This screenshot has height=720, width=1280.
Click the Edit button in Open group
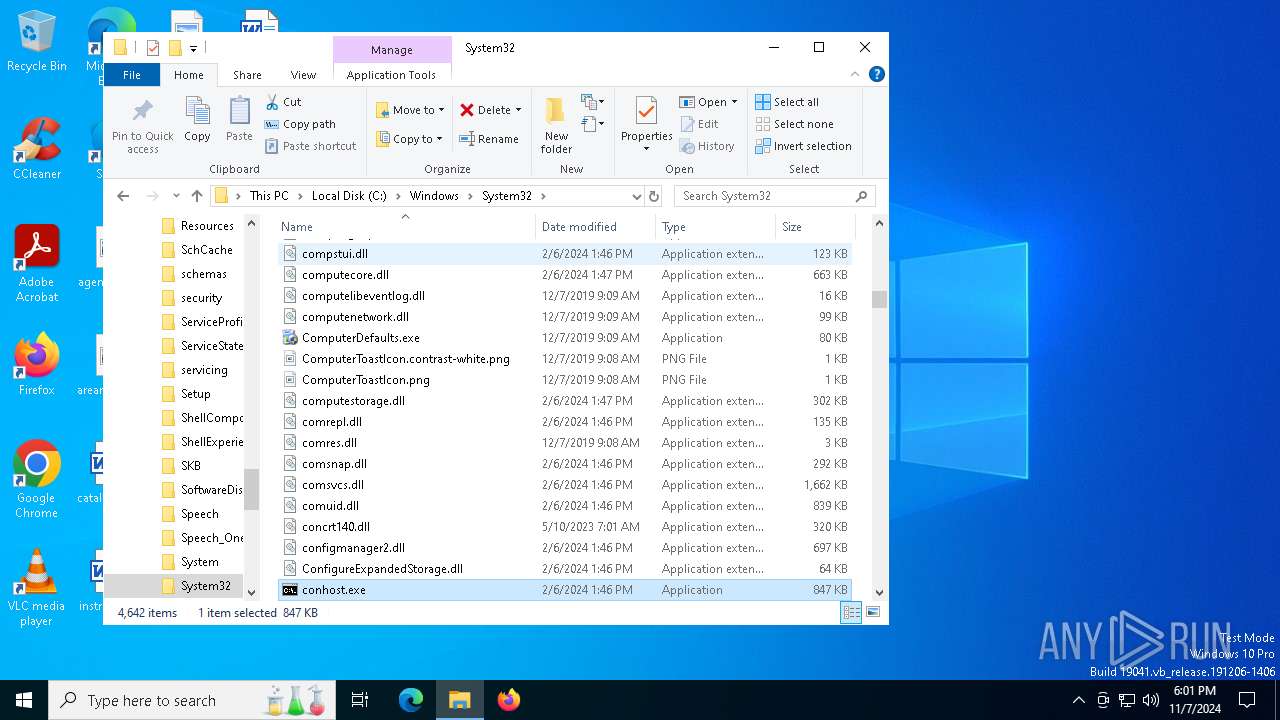(x=699, y=124)
